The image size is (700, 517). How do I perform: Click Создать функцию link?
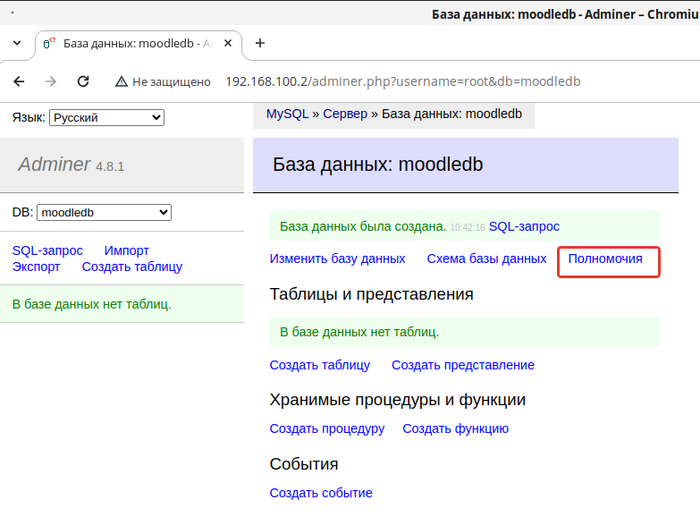point(455,428)
